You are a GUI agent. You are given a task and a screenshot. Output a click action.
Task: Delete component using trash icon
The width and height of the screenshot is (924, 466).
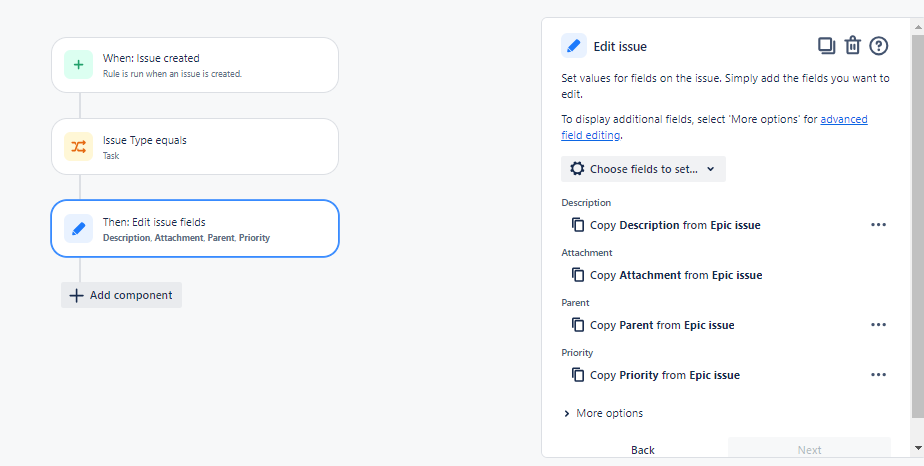[853, 45]
